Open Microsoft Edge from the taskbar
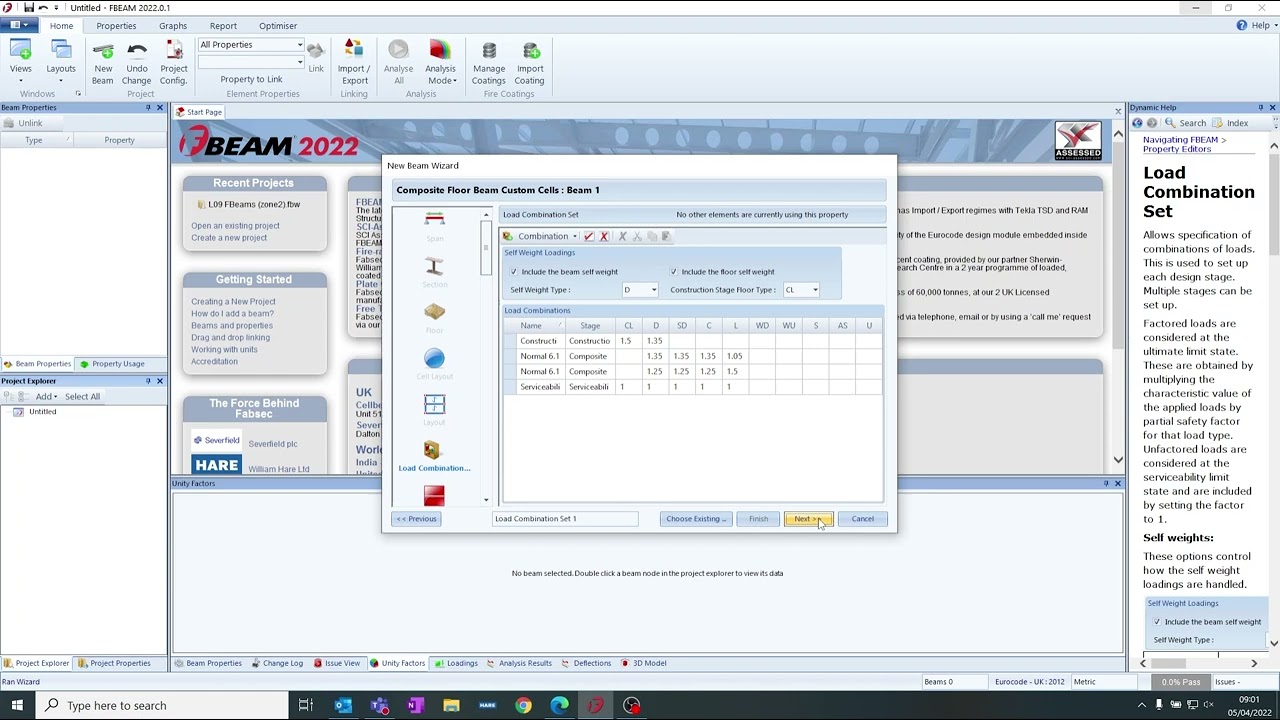 (559, 705)
